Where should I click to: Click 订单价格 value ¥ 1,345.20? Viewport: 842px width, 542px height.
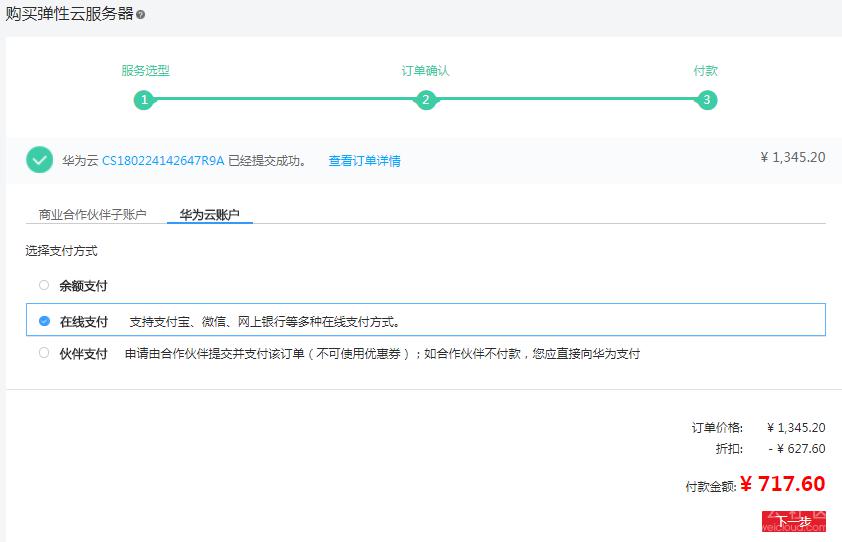coord(796,428)
